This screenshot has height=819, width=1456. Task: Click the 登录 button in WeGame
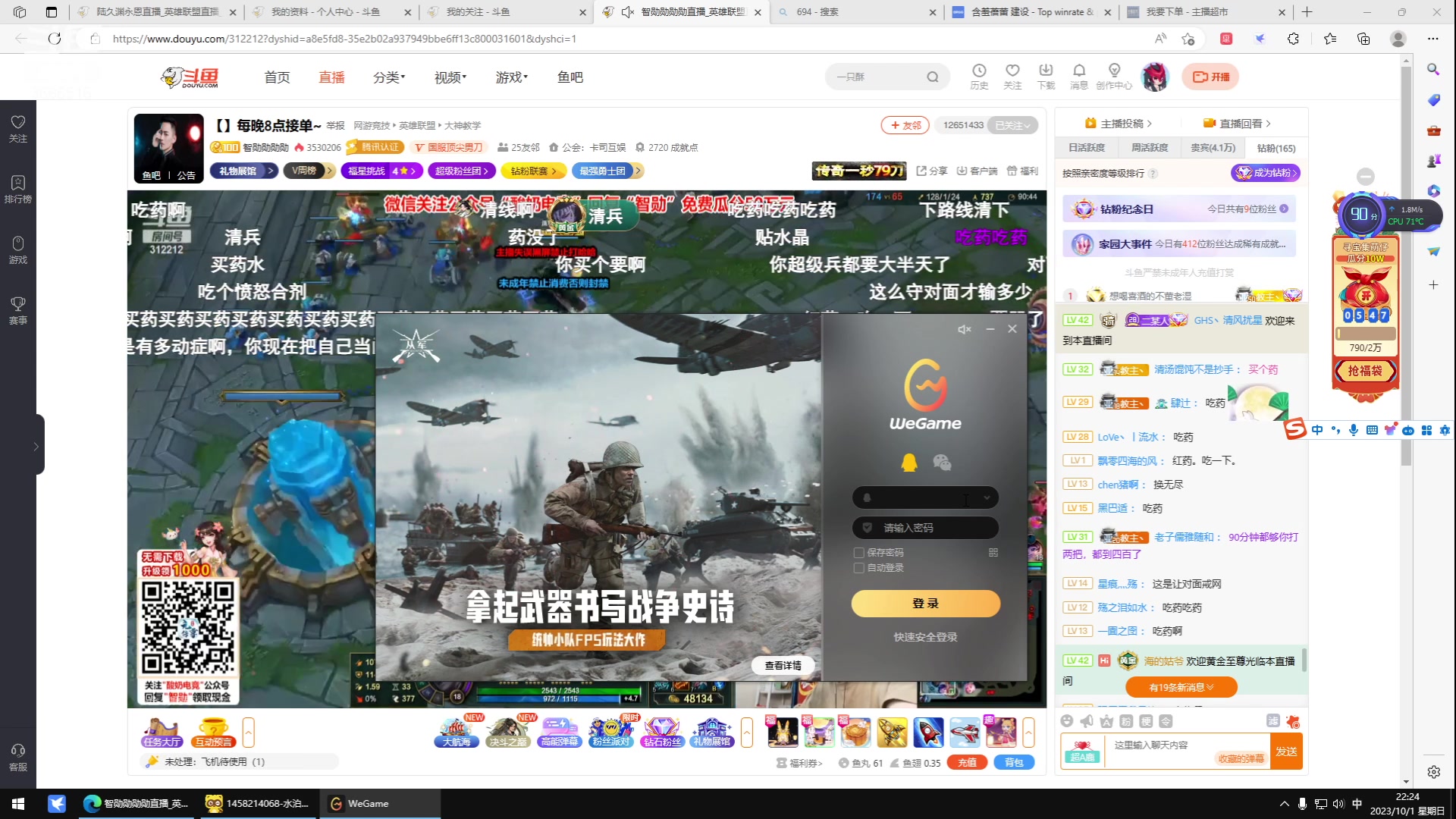point(925,604)
